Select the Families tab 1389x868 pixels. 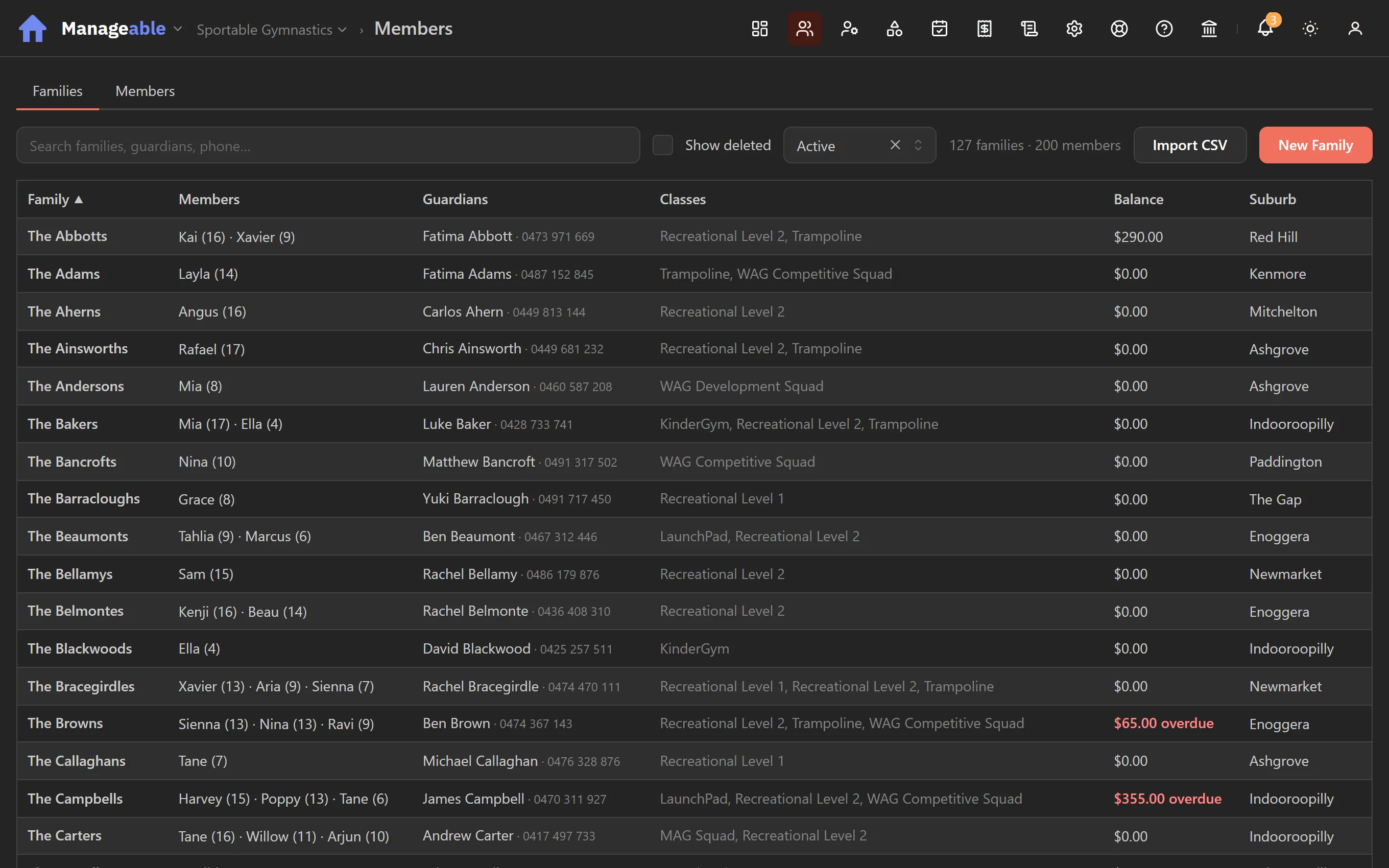tap(57, 91)
